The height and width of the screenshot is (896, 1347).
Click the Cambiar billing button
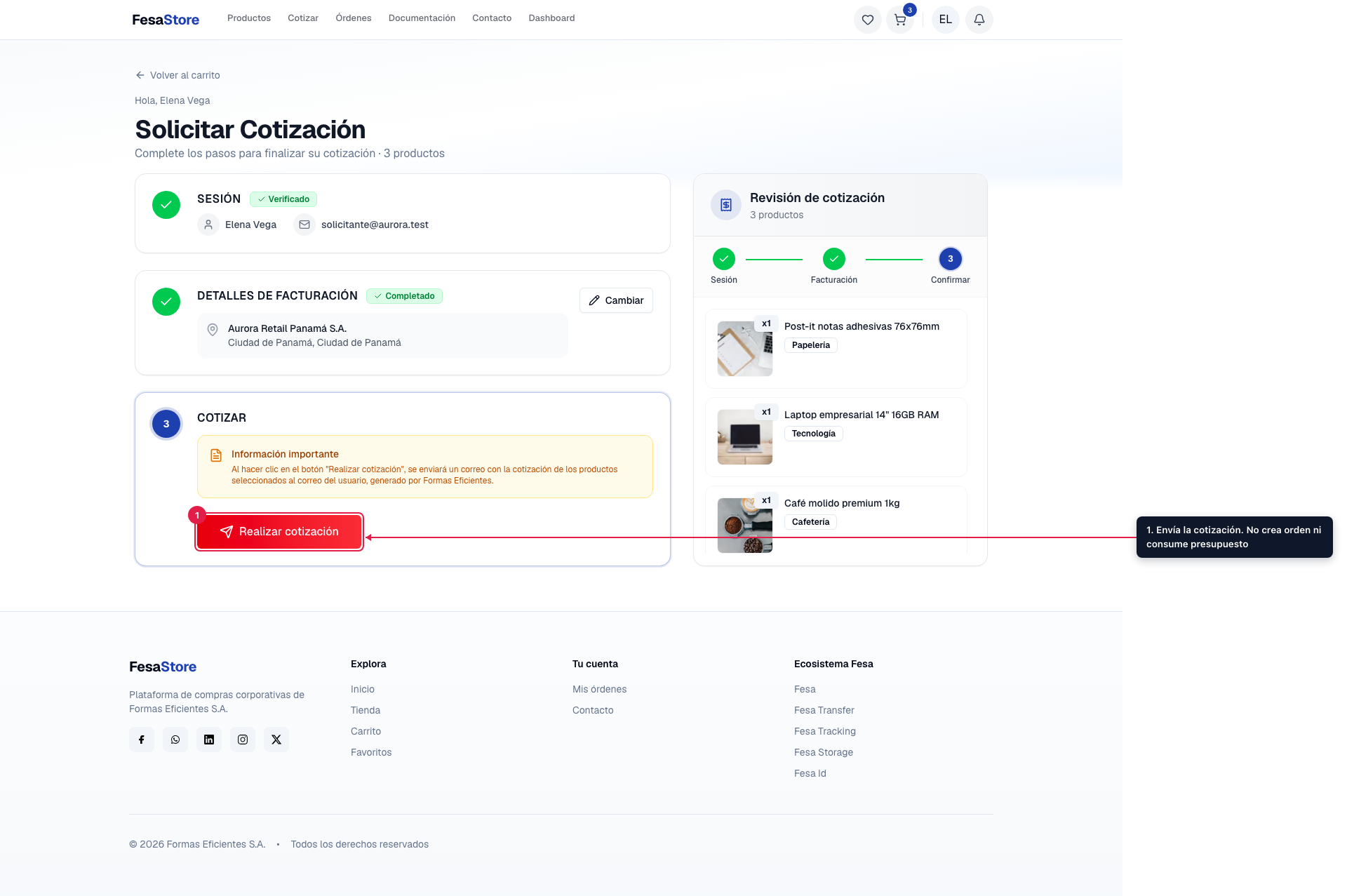click(616, 300)
